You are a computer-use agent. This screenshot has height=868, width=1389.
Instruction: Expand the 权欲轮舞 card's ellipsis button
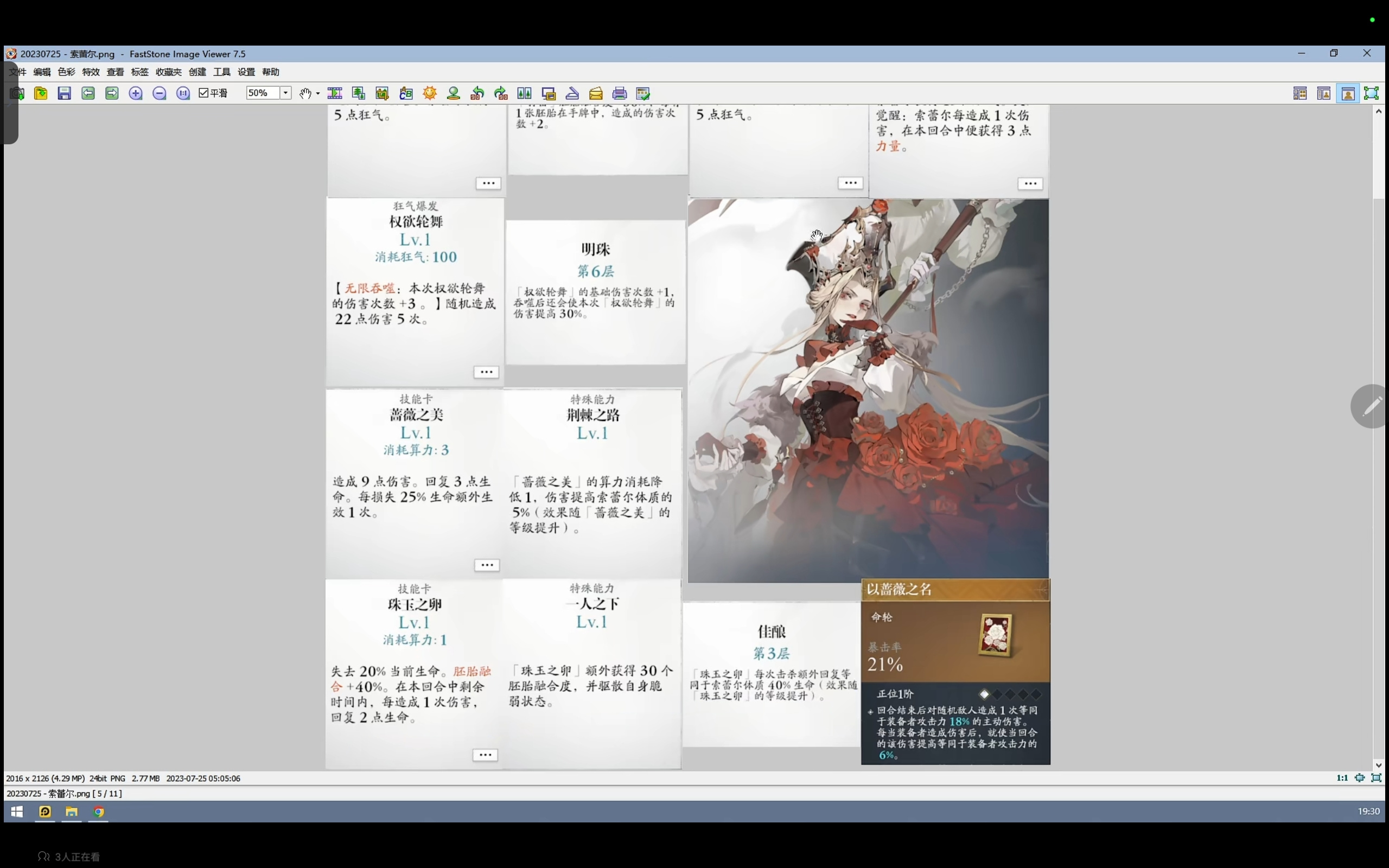coord(486,372)
